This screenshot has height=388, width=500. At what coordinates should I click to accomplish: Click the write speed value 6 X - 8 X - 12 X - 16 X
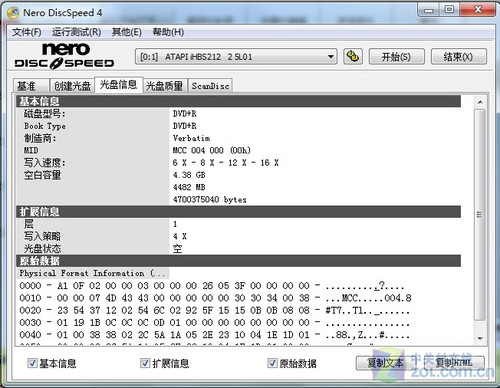coord(226,163)
